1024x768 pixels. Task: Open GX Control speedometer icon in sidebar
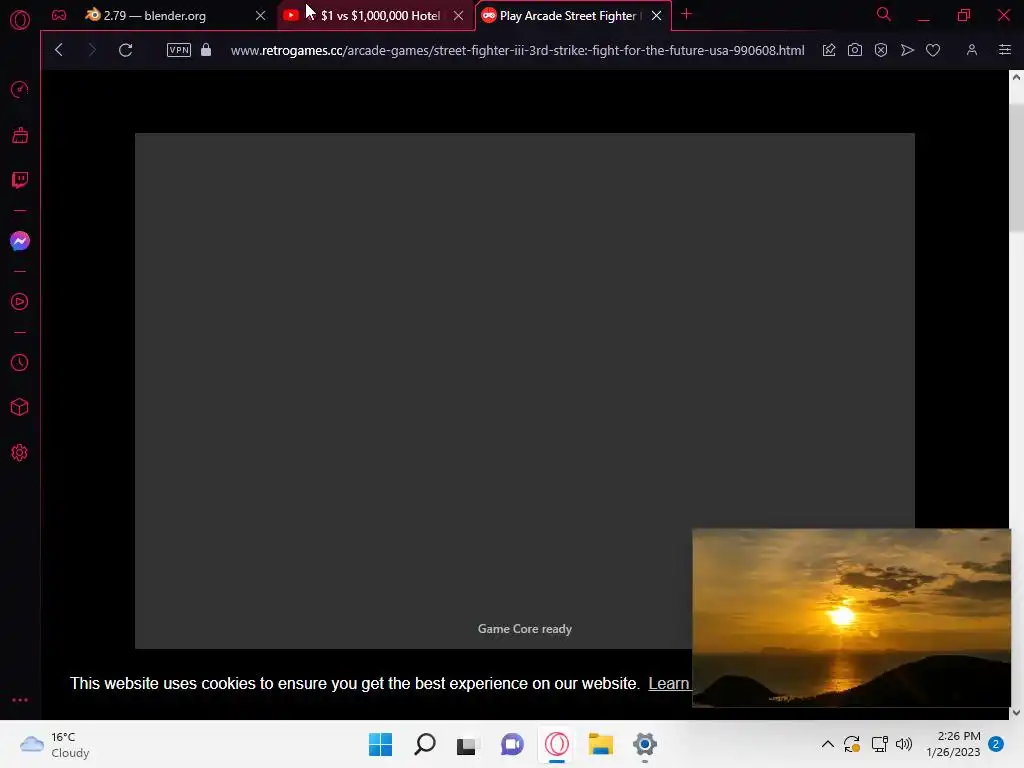pos(20,89)
